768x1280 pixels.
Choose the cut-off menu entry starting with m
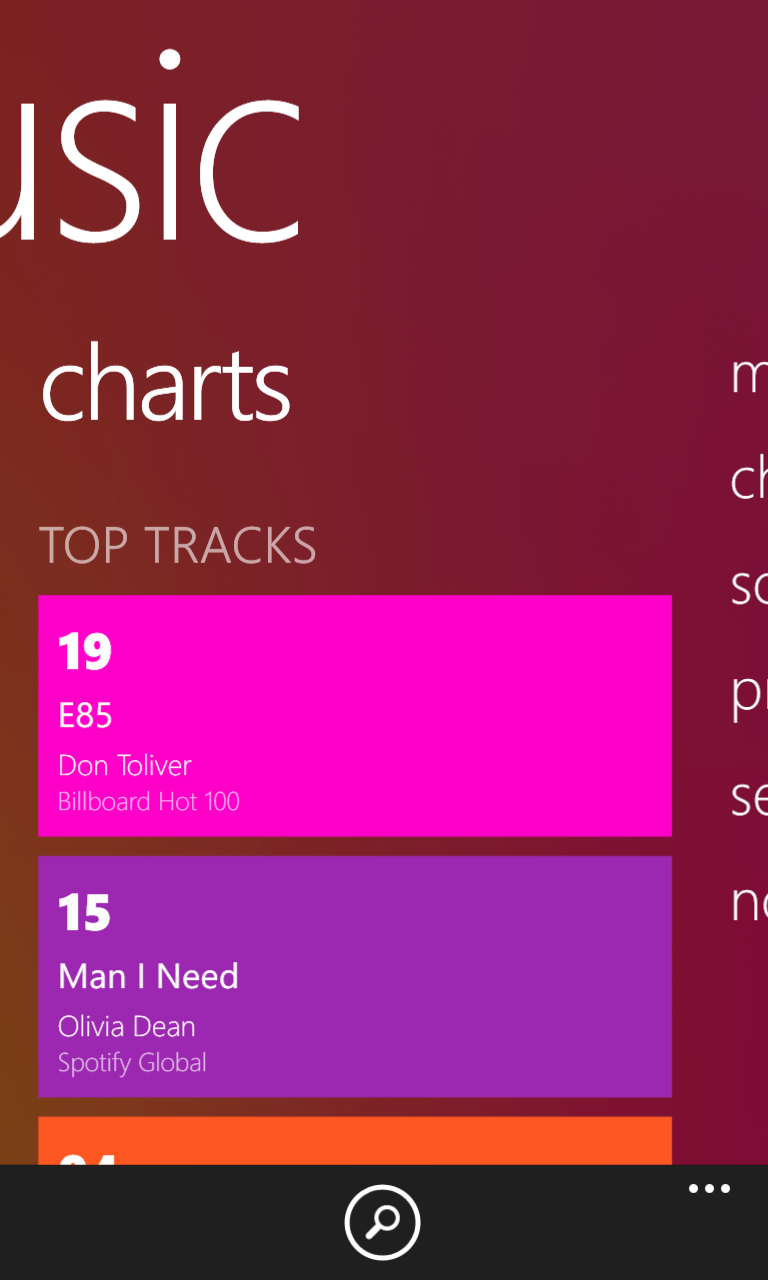pyautogui.click(x=750, y=376)
